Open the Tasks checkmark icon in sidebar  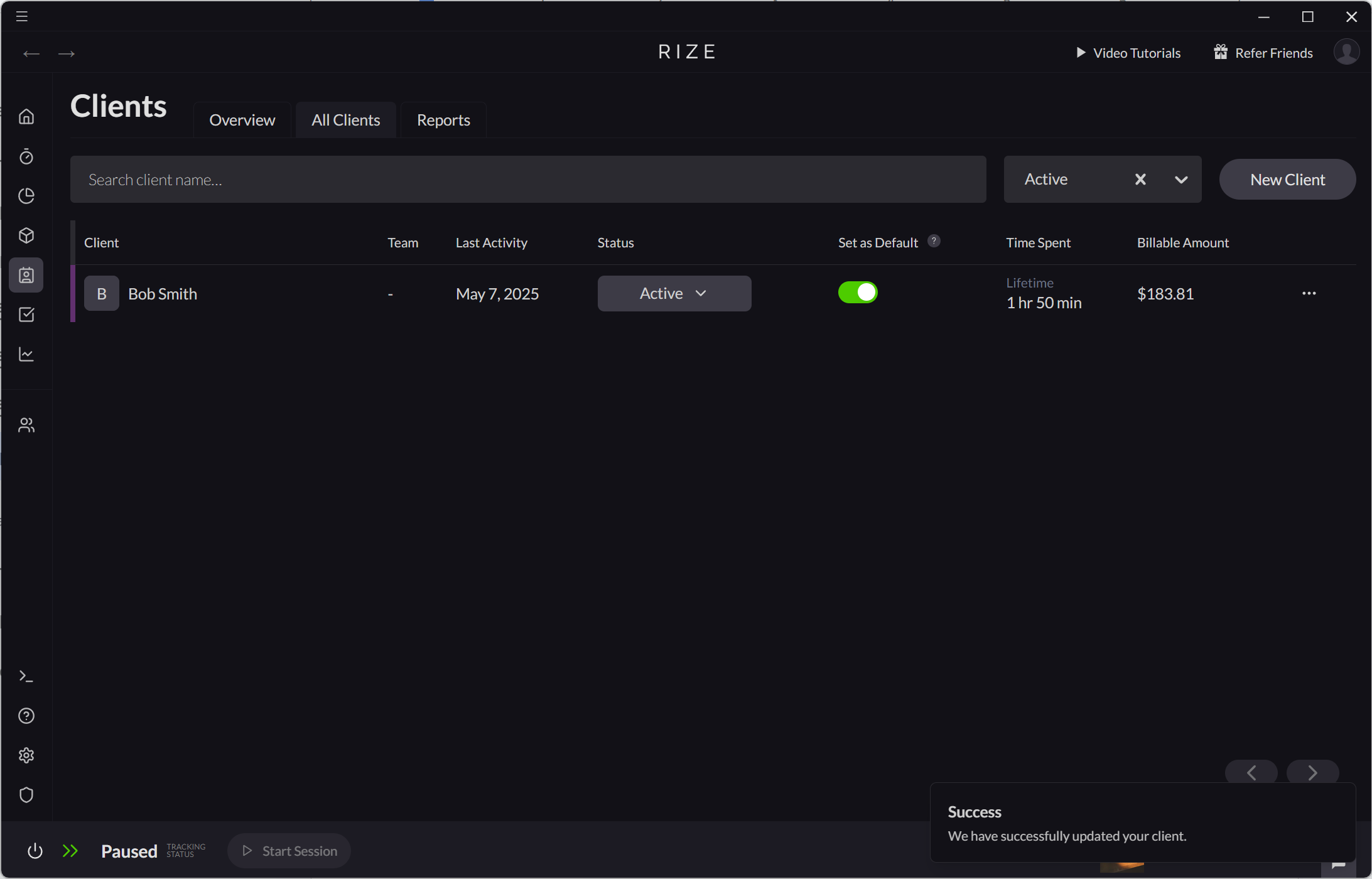[x=26, y=315]
